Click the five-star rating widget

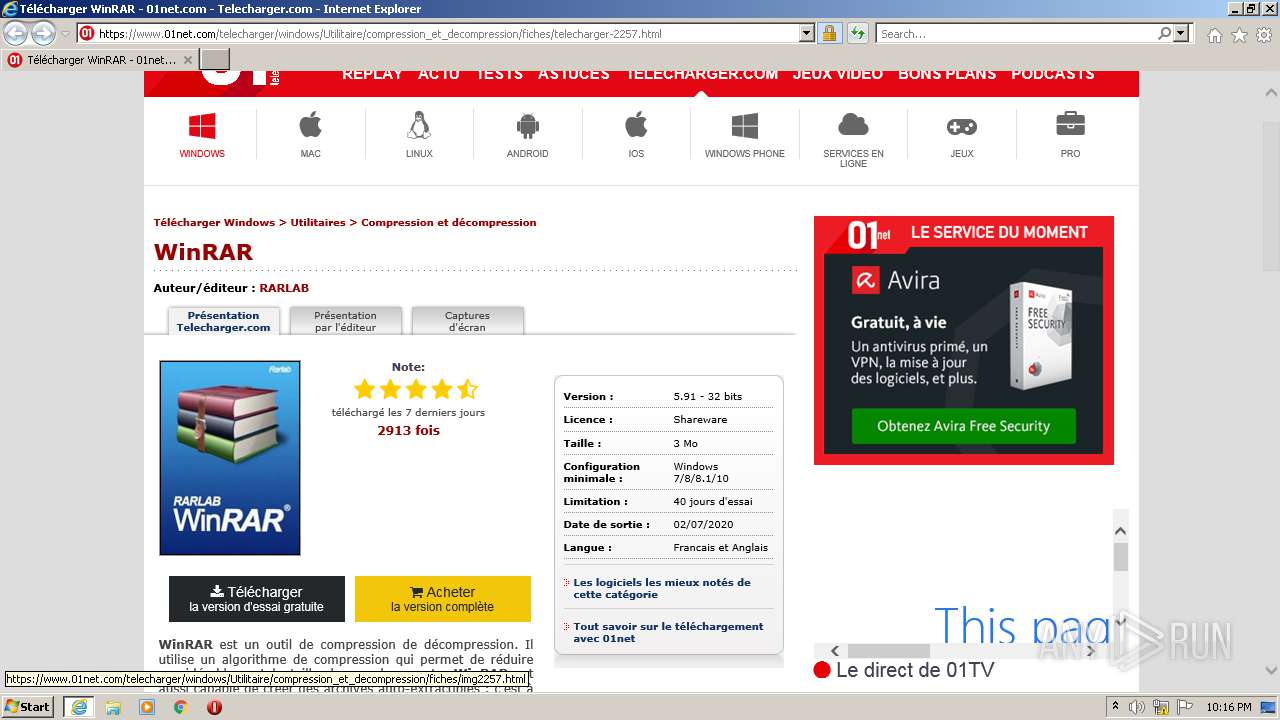coord(416,389)
